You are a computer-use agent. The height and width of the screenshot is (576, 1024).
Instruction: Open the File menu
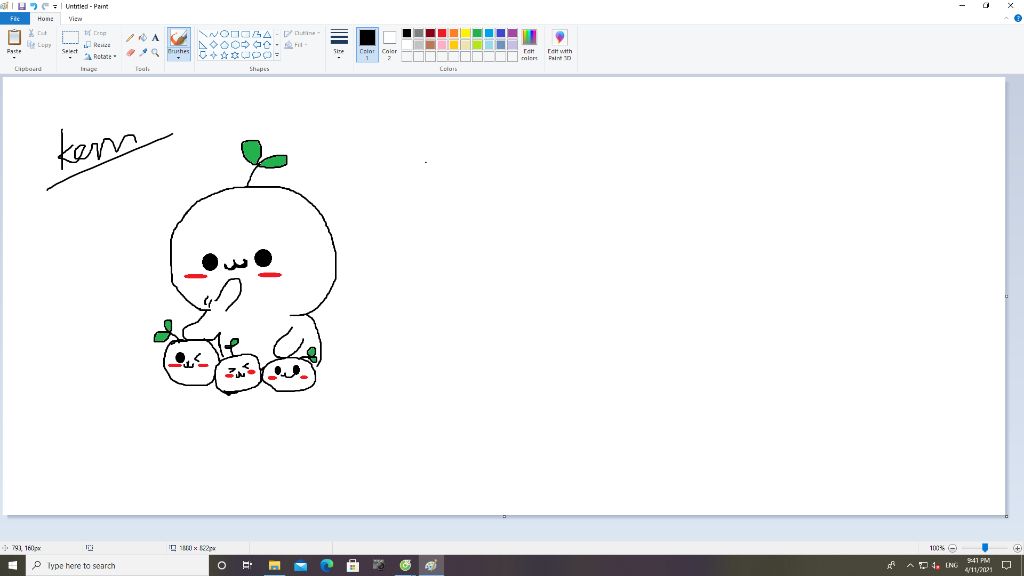click(x=14, y=18)
